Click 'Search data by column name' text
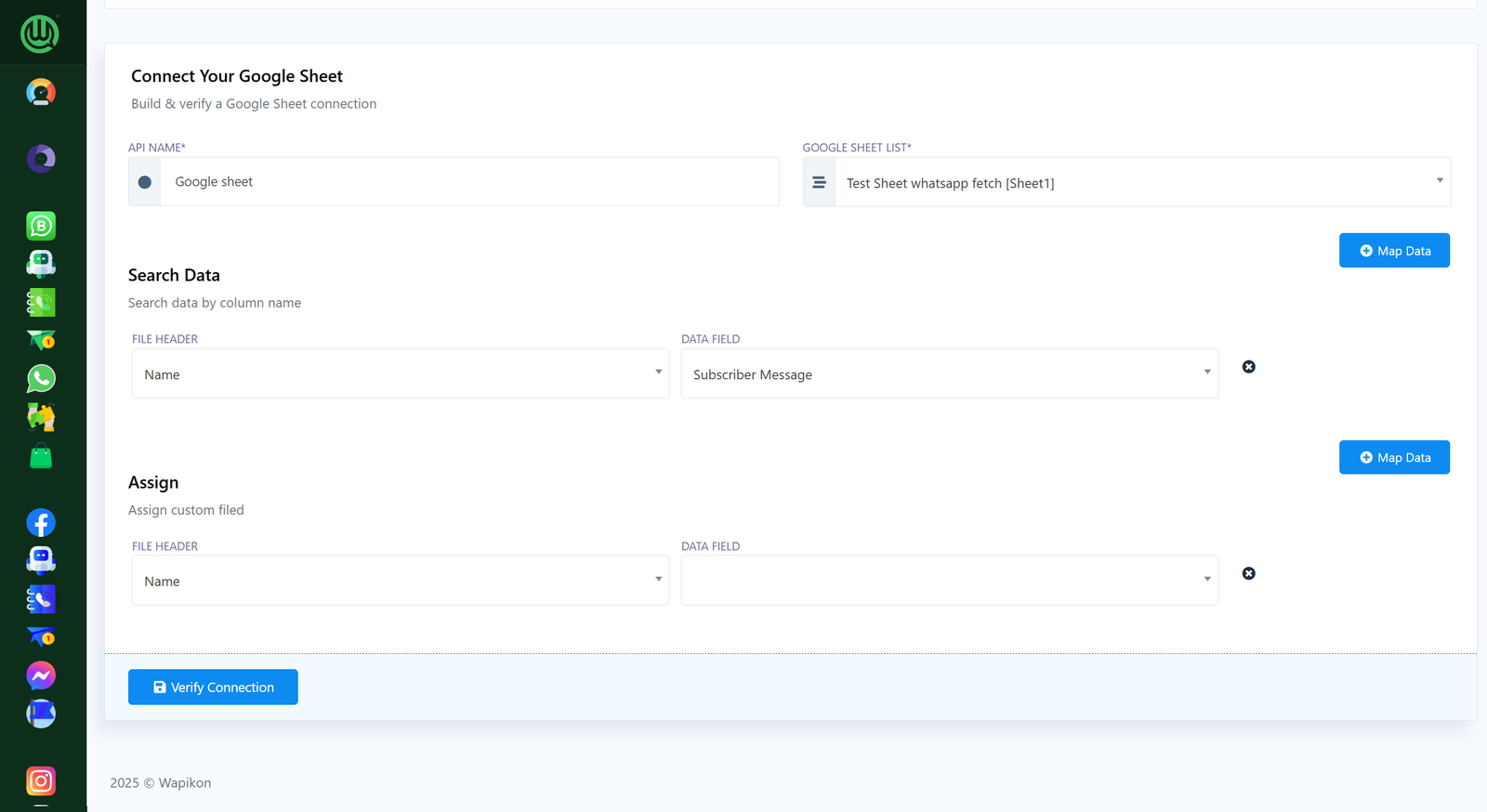 coord(215,303)
